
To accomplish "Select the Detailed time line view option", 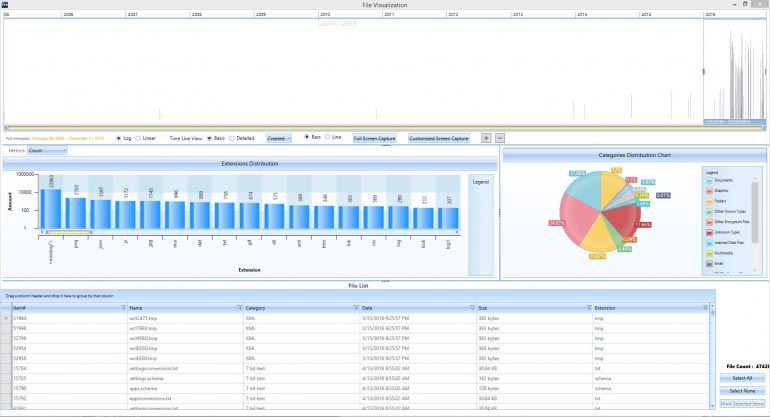I will (x=232, y=139).
